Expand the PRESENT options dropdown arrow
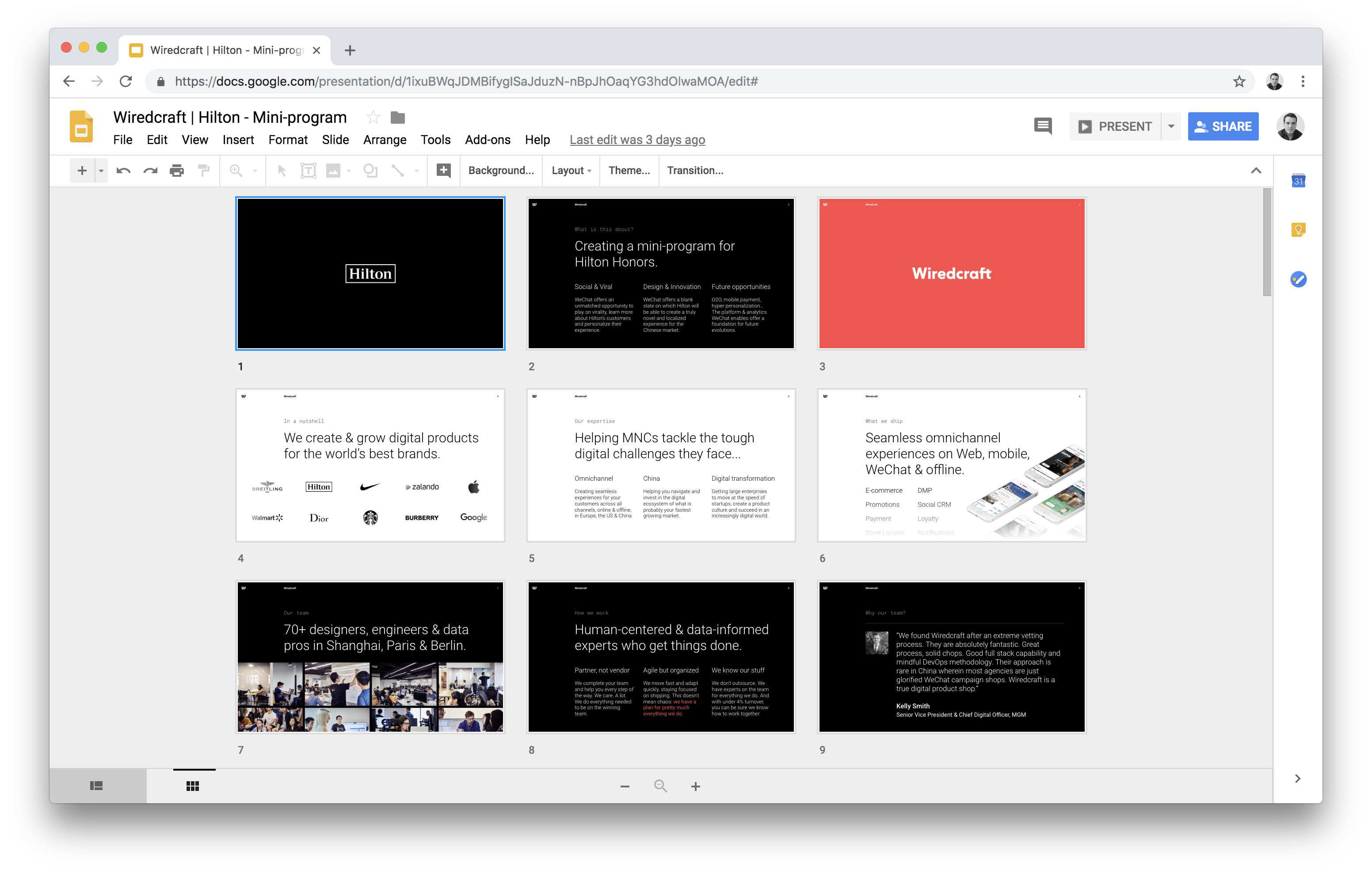The width and height of the screenshot is (1372, 874). [1171, 126]
